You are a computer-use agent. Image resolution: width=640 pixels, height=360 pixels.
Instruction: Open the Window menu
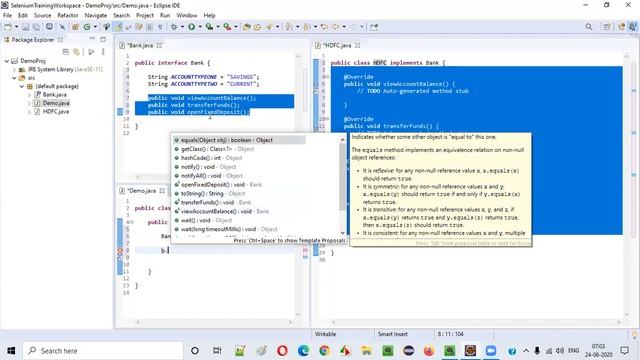tap(187, 16)
